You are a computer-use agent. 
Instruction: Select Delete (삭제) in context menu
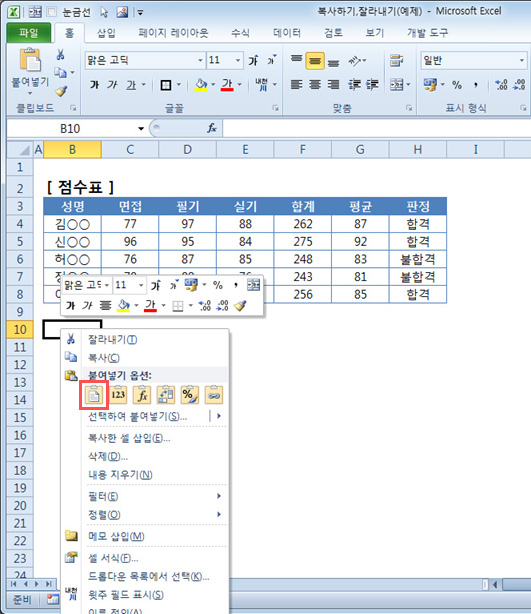coord(145,456)
